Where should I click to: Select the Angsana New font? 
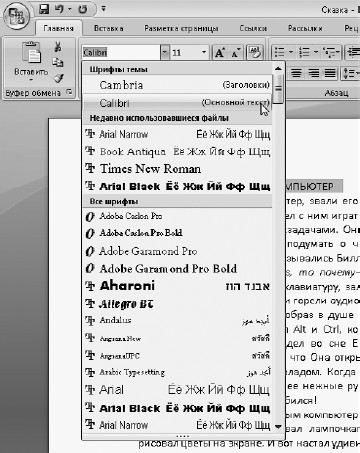(x=177, y=338)
